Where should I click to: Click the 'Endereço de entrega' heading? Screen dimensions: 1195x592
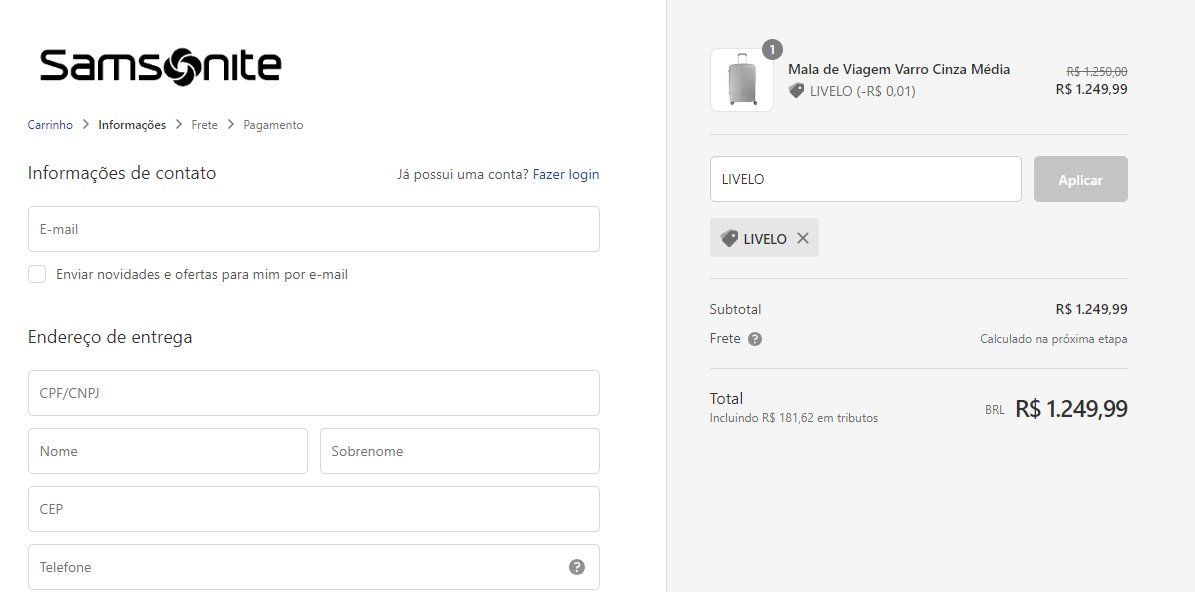[110, 337]
